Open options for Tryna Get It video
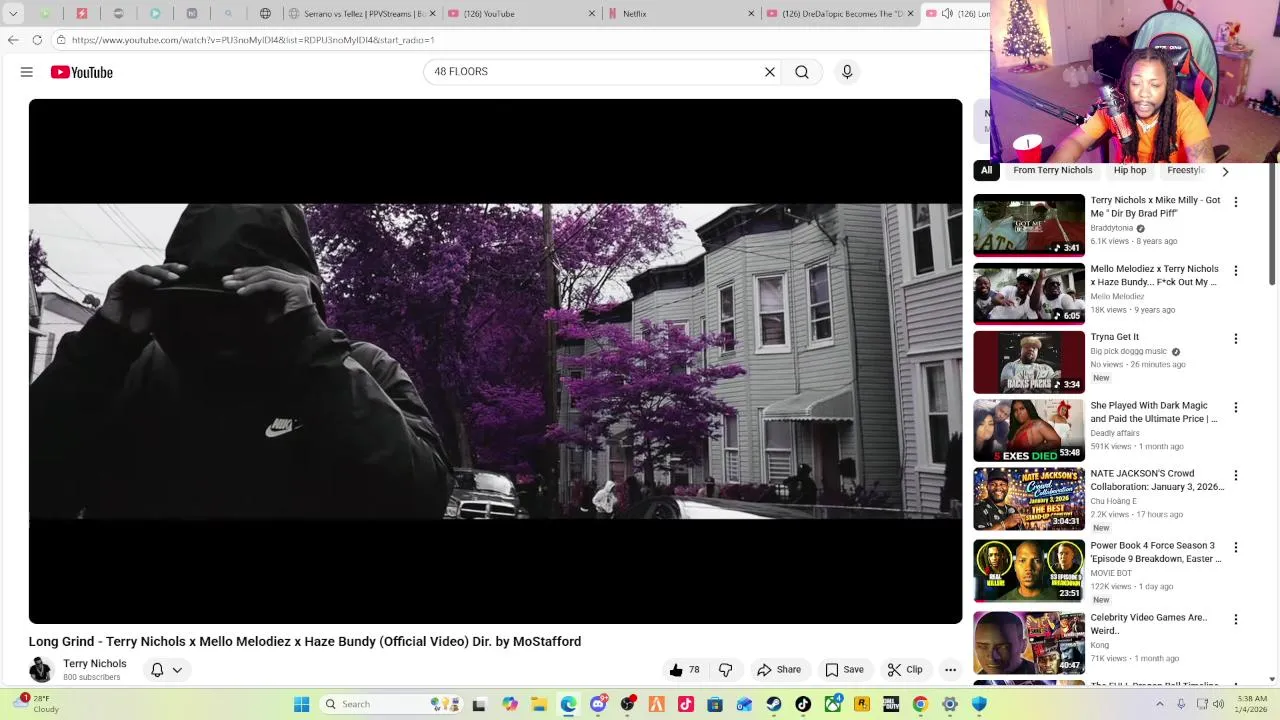 coord(1236,339)
